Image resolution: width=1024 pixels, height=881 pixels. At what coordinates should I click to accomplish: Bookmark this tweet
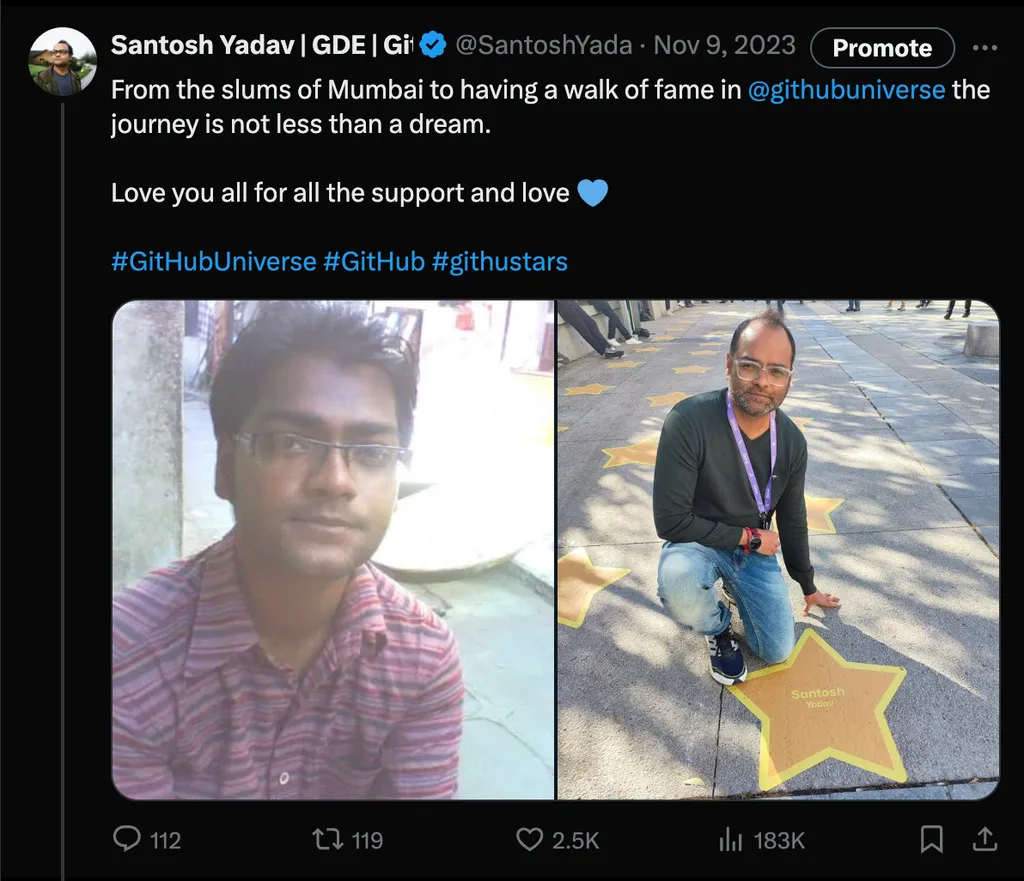[931, 839]
